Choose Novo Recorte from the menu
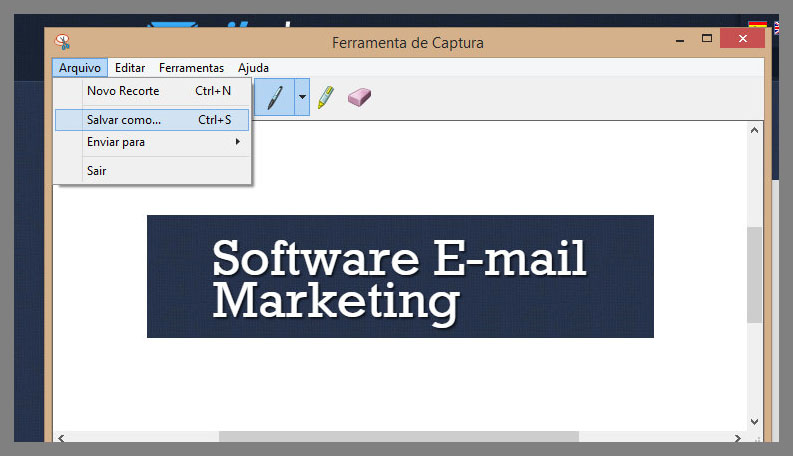The height and width of the screenshot is (456, 793). 152,91
